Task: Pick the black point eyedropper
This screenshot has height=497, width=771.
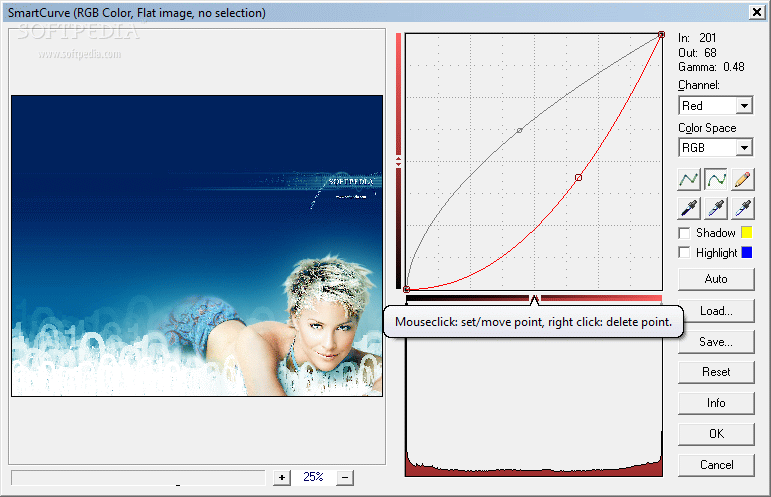Action: (x=689, y=208)
